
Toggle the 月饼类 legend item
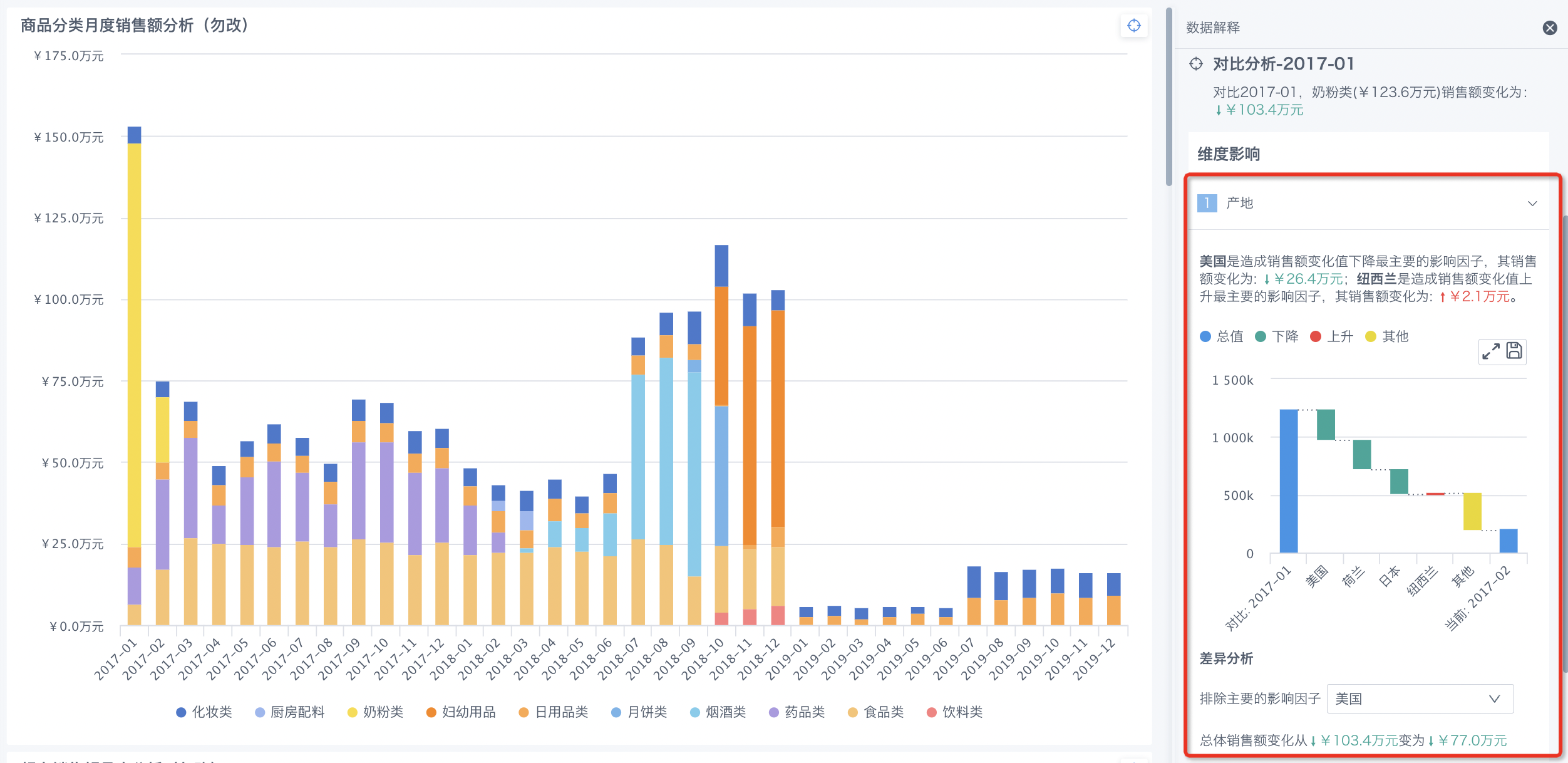639,712
